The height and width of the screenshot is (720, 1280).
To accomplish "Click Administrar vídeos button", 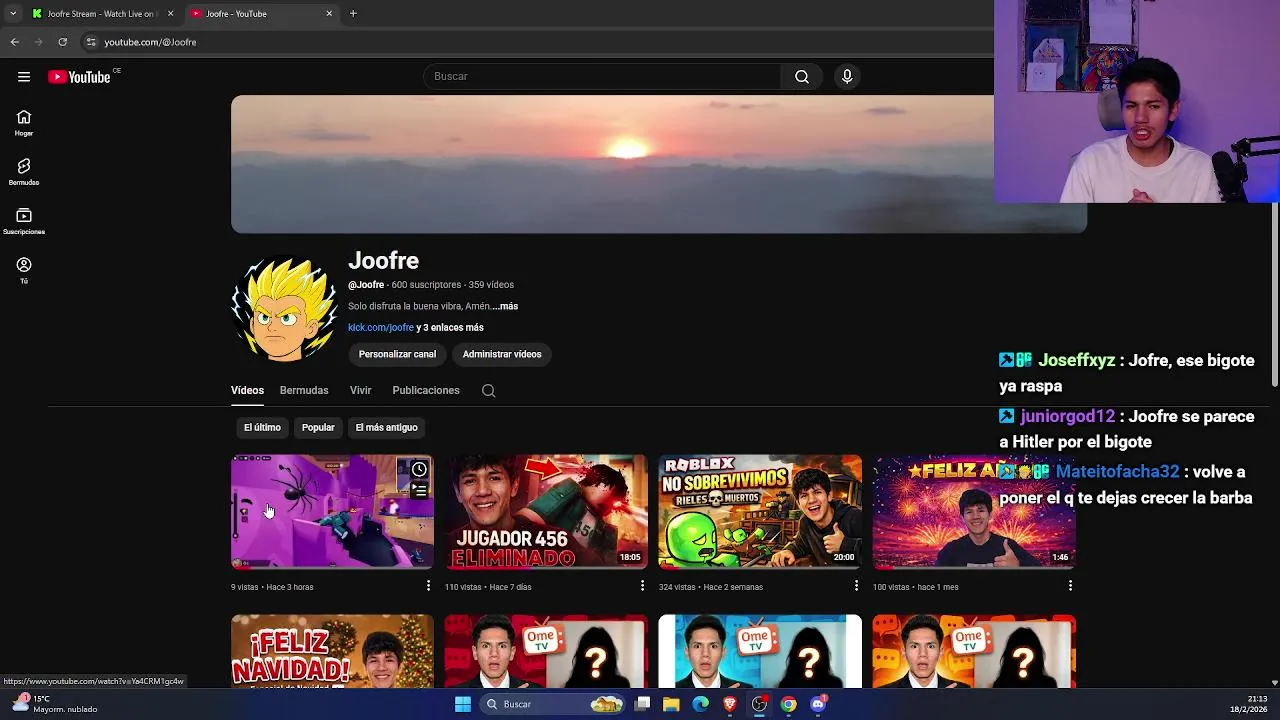I will 502,354.
